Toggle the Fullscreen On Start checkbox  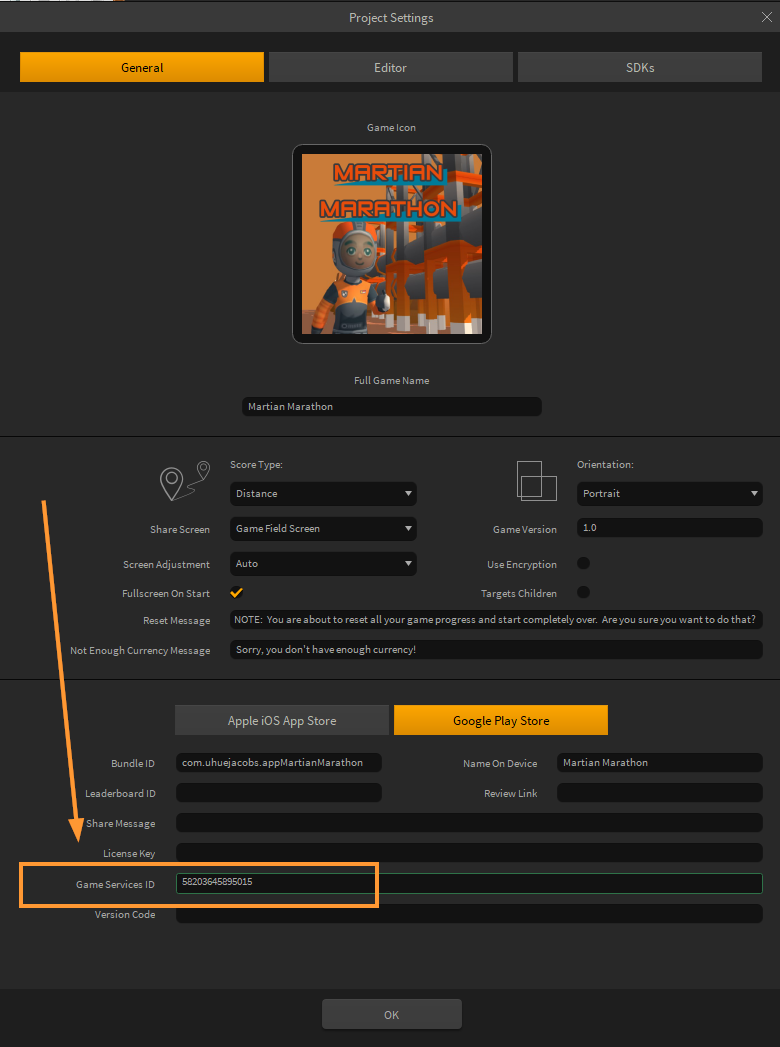coord(237,592)
